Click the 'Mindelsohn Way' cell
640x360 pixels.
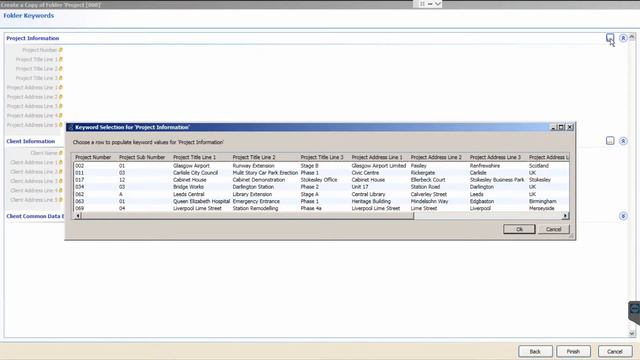[x=429, y=201]
